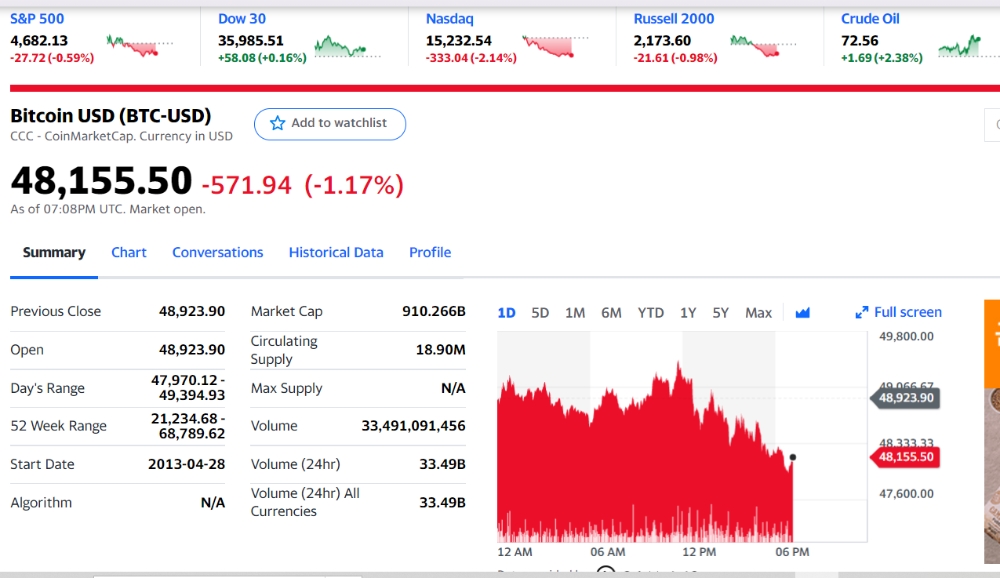Viewport: 1000px width, 578px height.
Task: Click the Crude Oil change +1.69 (+2.38%)
Action: pos(882,58)
